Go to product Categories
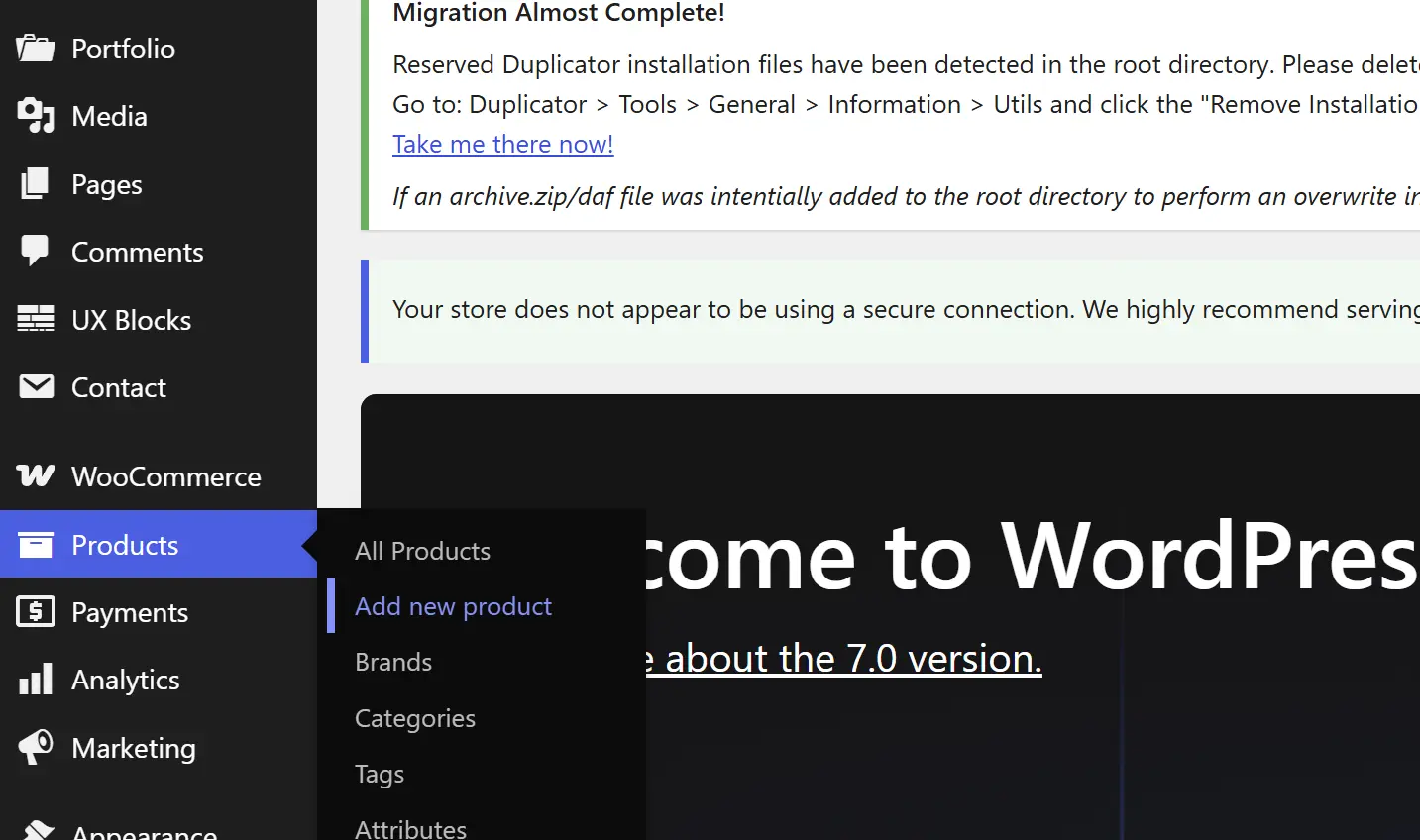1420x840 pixels. point(415,718)
